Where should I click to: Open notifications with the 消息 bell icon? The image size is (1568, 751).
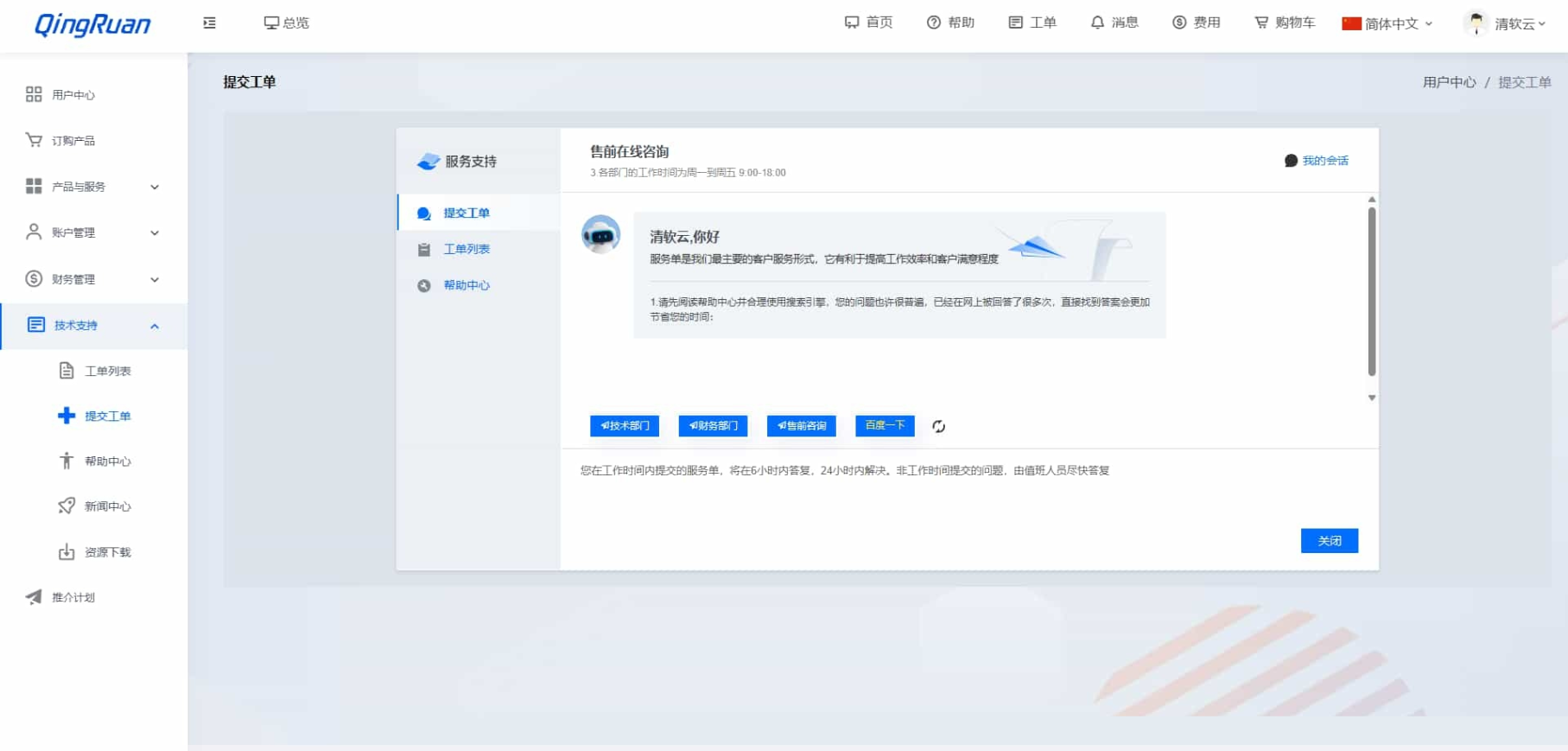click(1097, 22)
